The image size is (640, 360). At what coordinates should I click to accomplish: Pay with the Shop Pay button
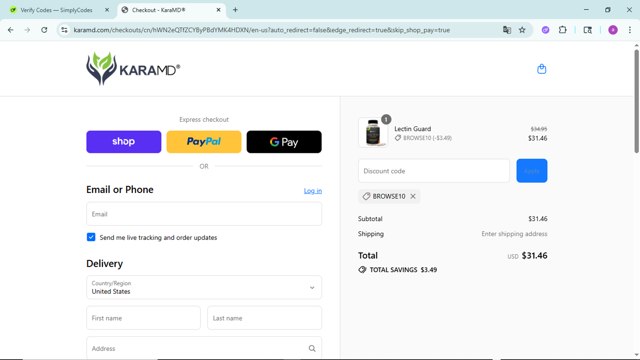(124, 142)
